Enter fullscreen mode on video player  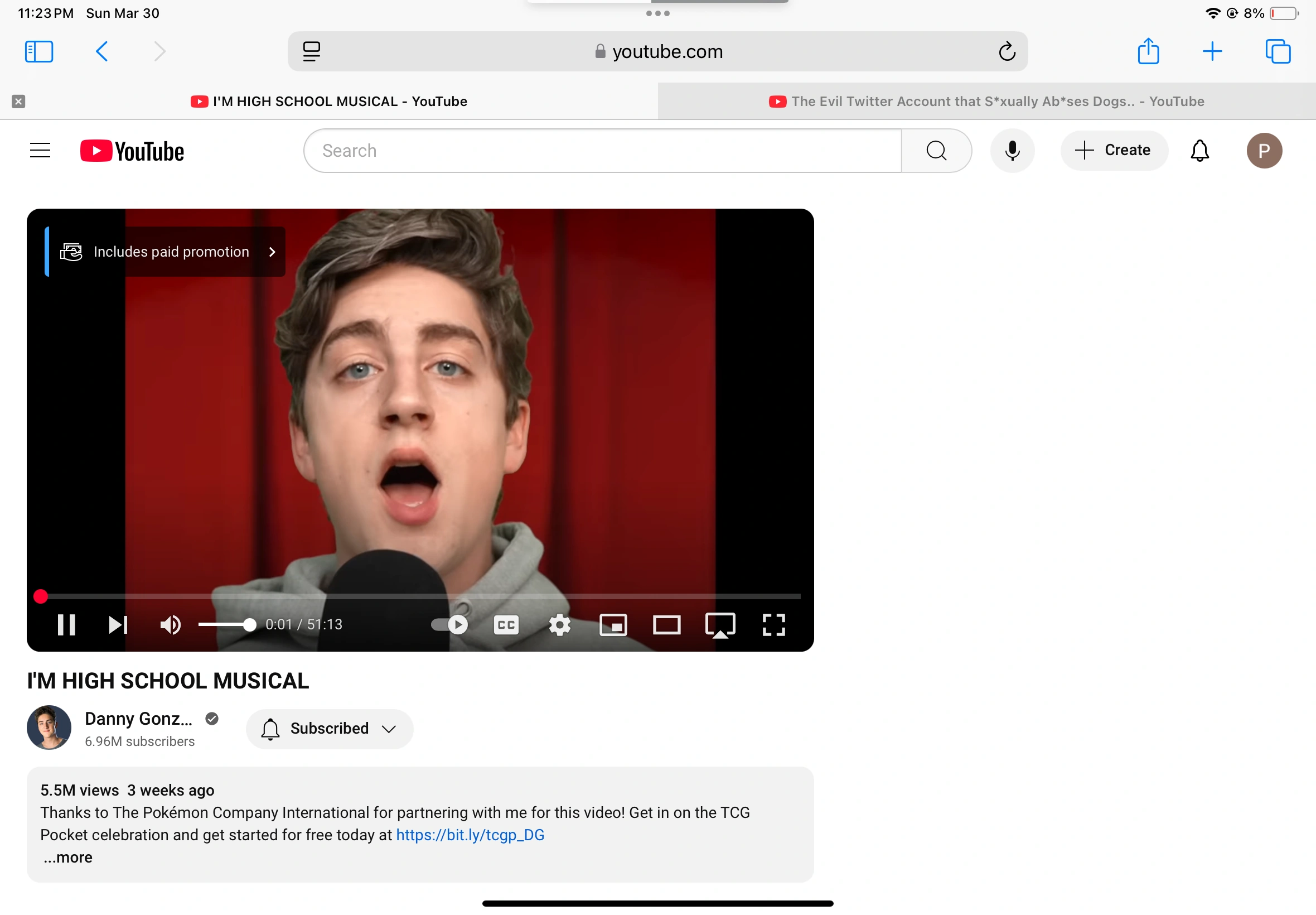click(x=773, y=624)
